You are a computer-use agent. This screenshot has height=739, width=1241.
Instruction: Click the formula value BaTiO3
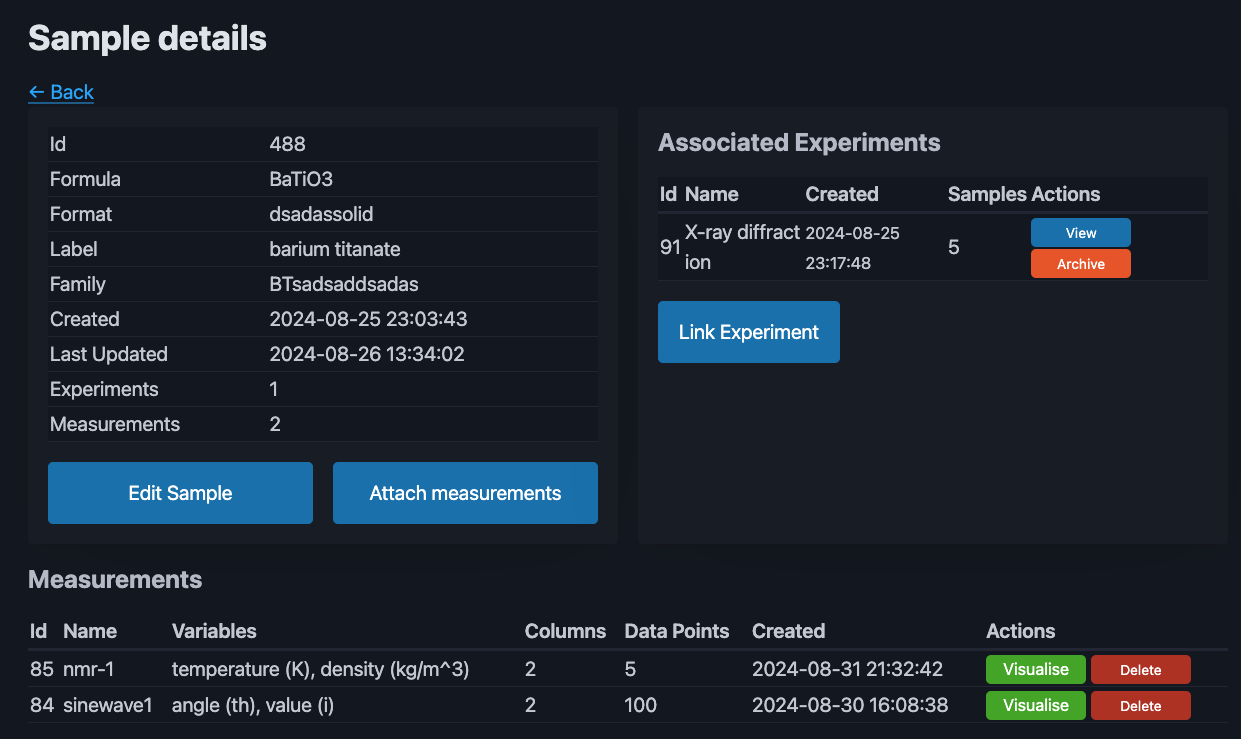click(301, 179)
